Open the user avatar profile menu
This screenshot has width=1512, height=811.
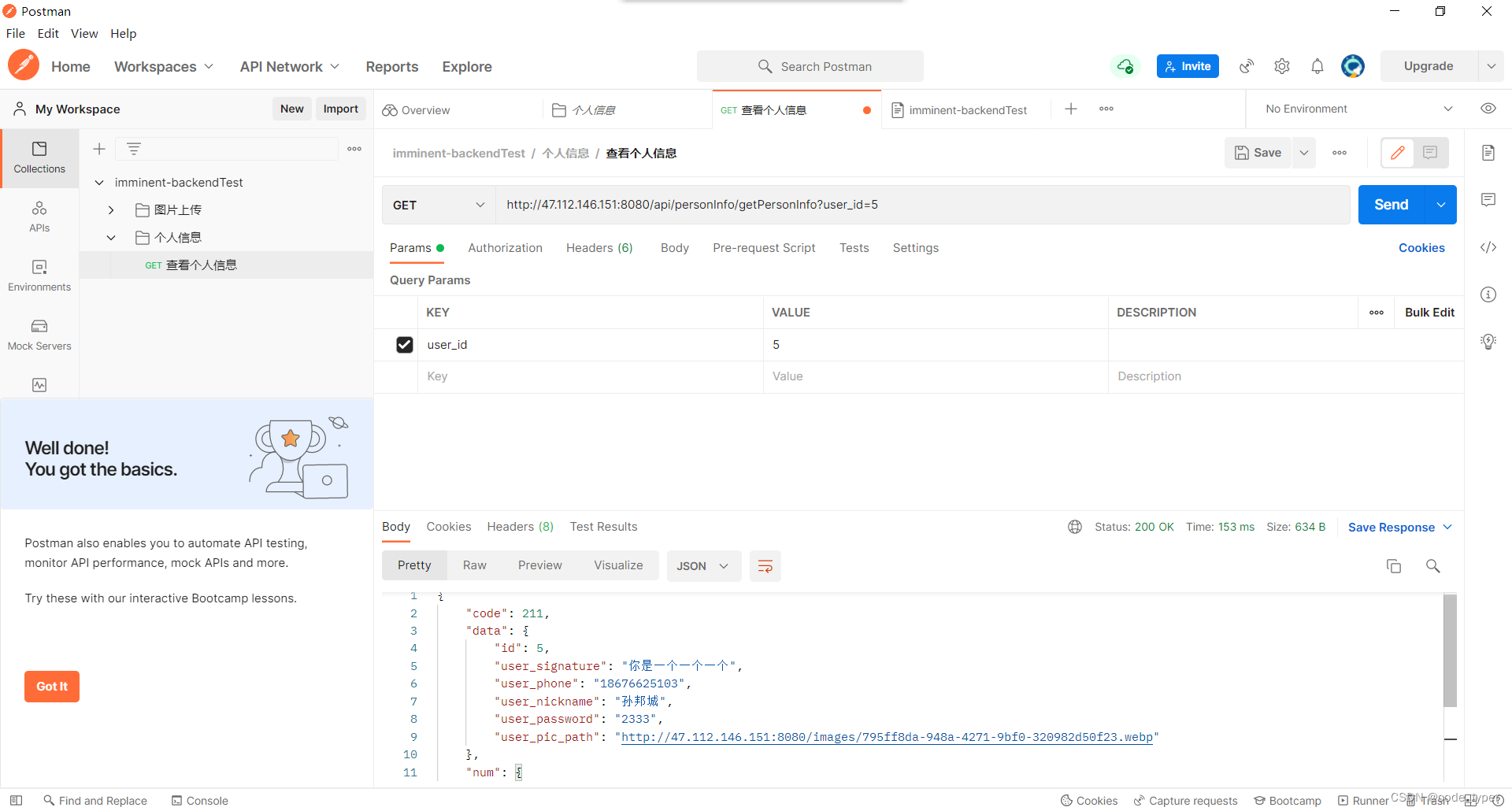tap(1353, 66)
